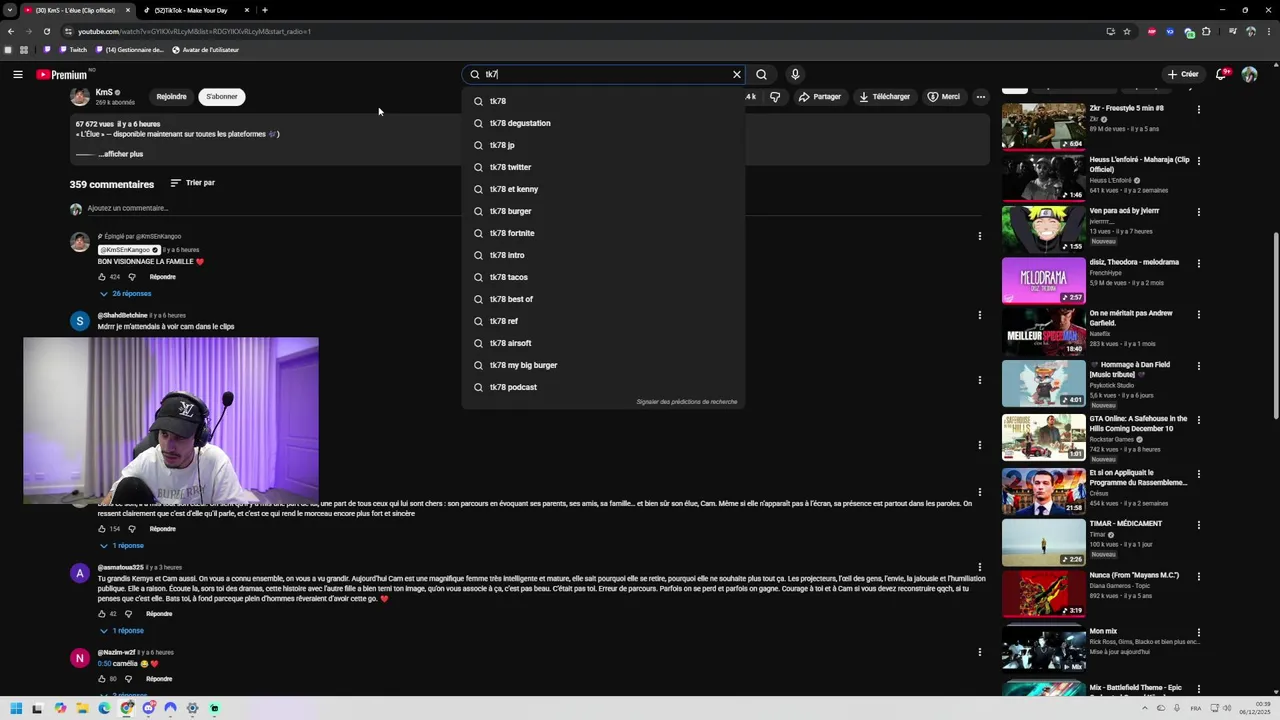
Task: Open File Explorer from the taskbar
Action: [82, 708]
